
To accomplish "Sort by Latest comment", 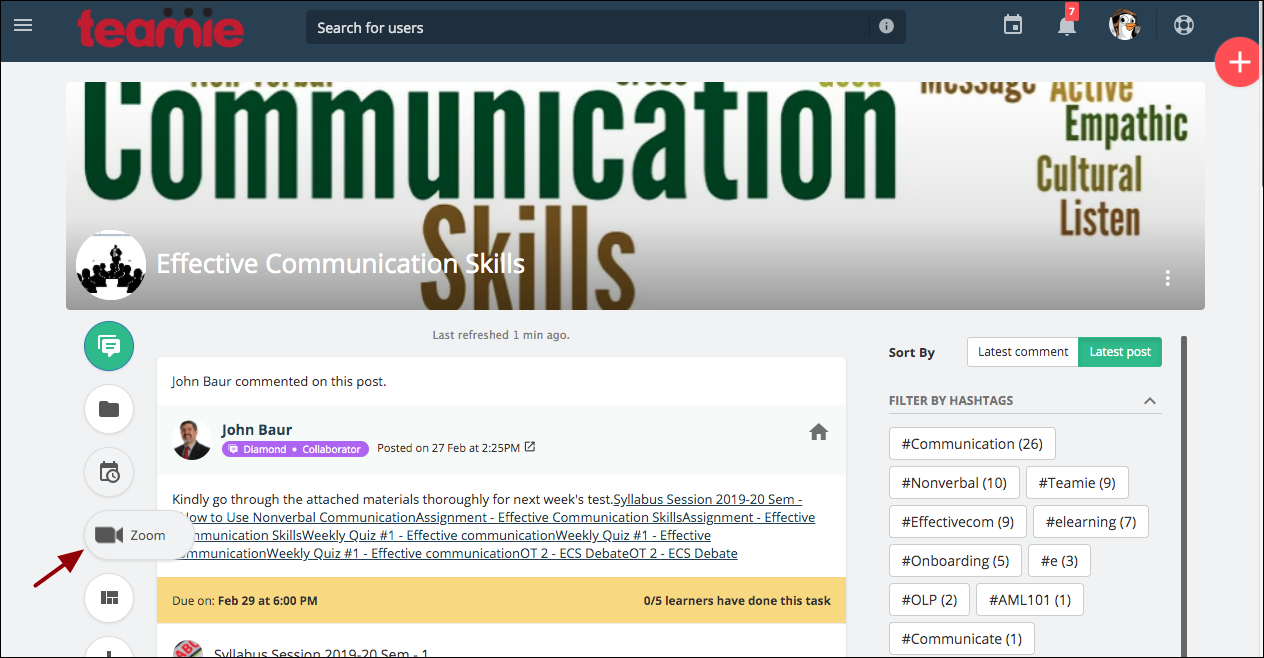I will 1023,352.
